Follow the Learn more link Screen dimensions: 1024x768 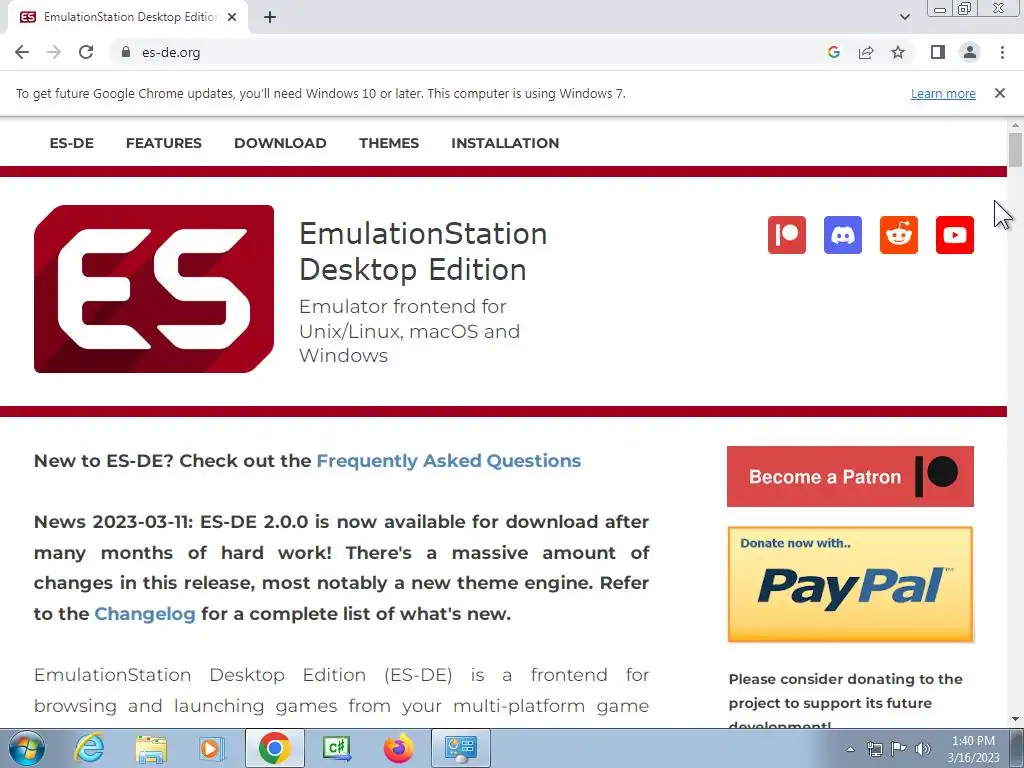[x=943, y=93]
